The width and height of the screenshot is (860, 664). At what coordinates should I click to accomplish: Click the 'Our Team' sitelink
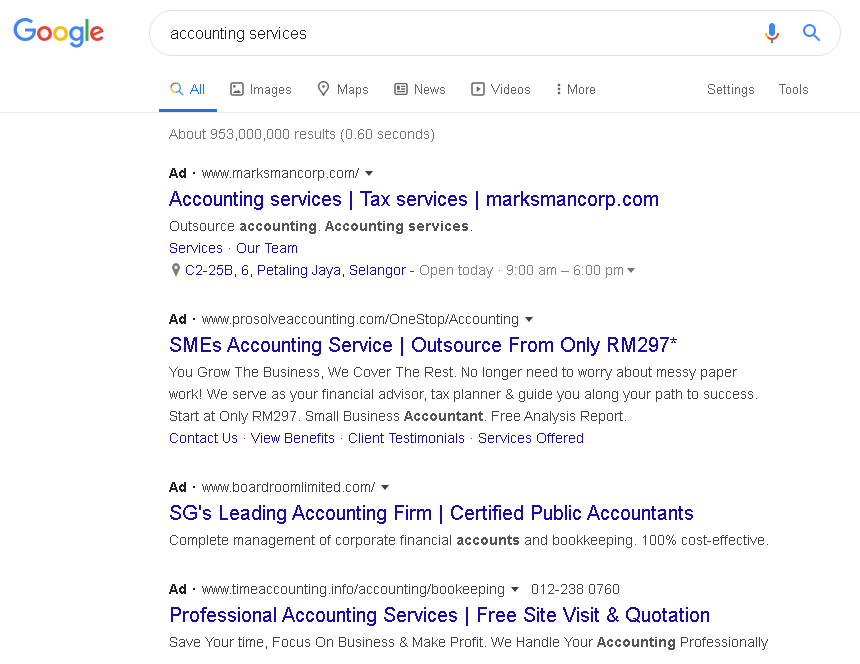(x=267, y=248)
